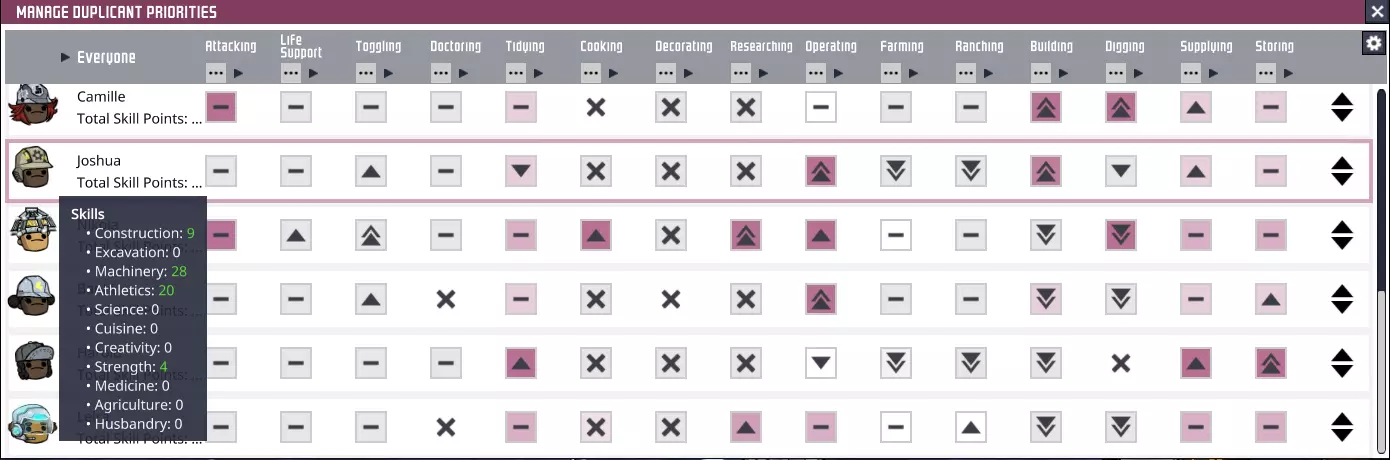Open the Digging column options button
Image resolution: width=1390 pixels, height=460 pixels.
pyautogui.click(x=1116, y=73)
